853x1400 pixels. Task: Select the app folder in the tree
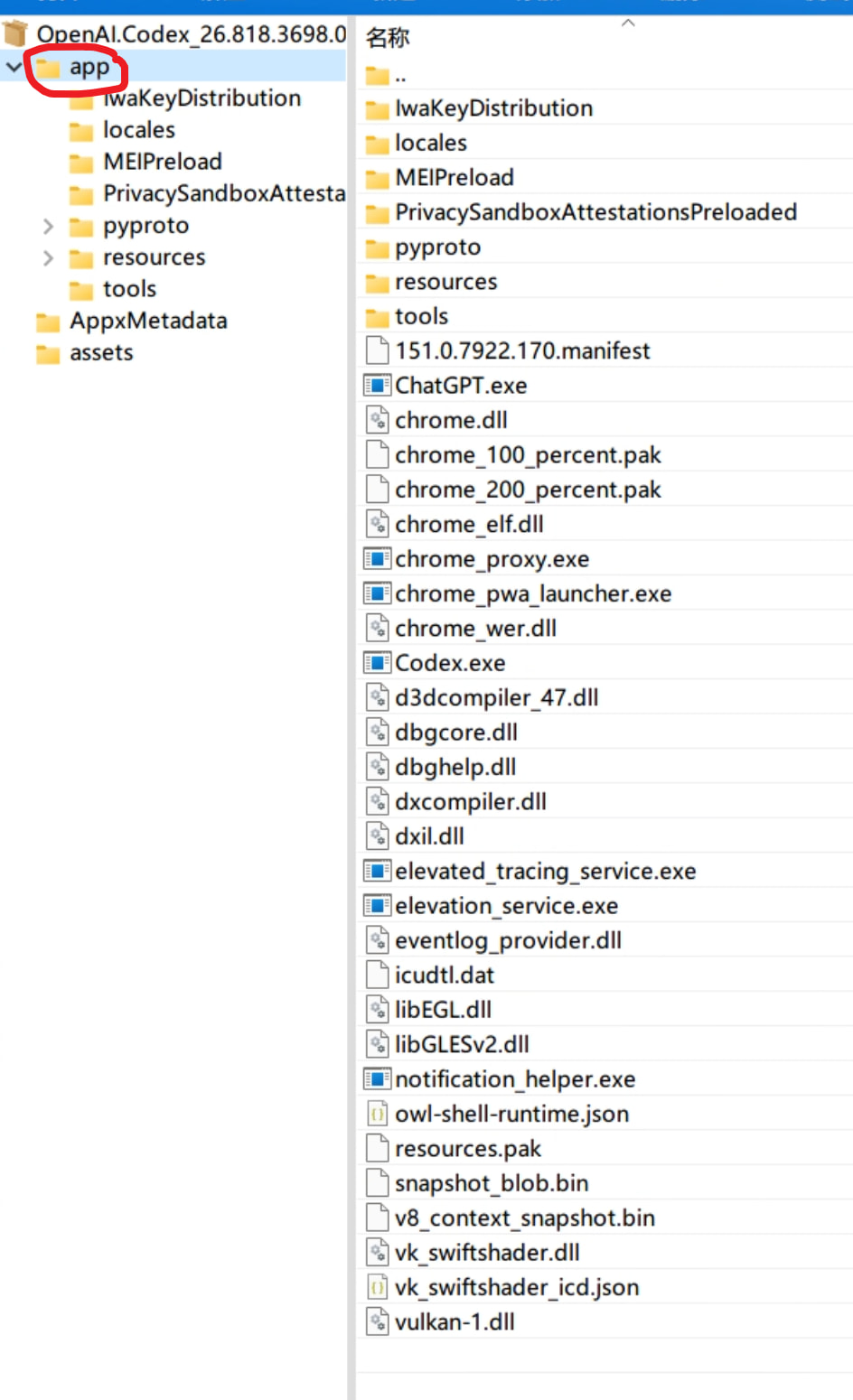tap(89, 67)
